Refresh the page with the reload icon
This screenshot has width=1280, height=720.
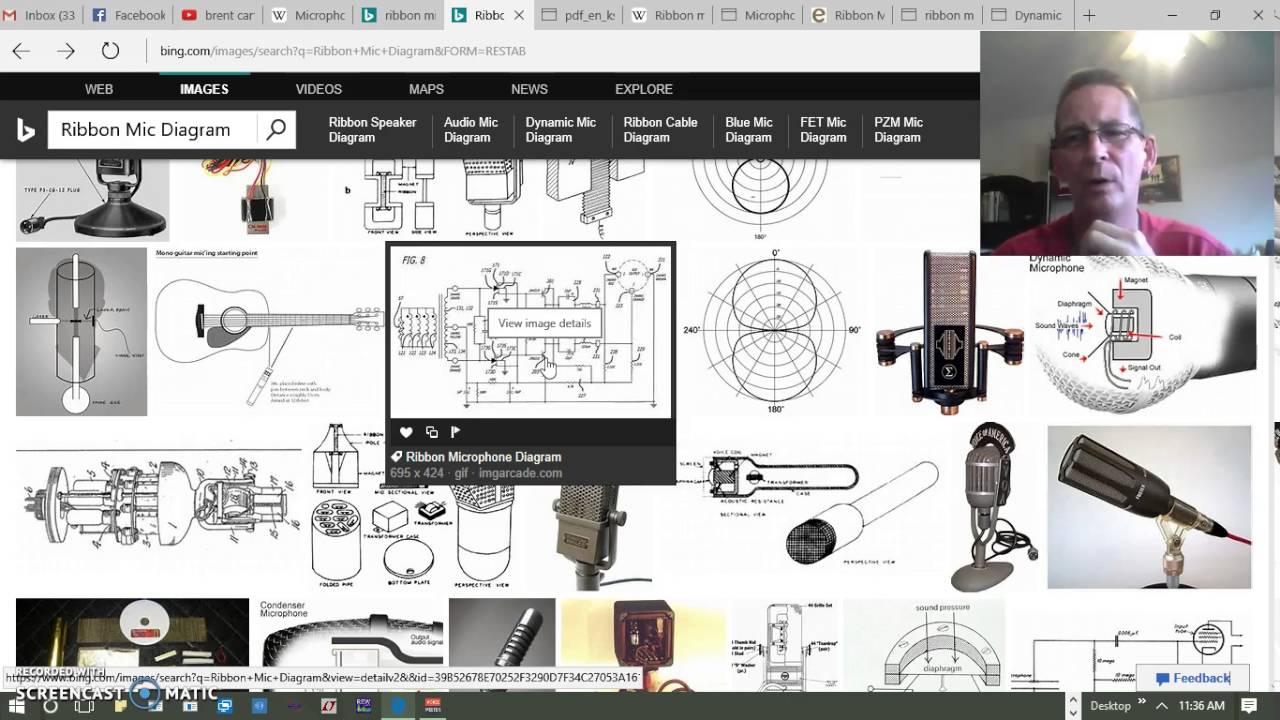110,51
